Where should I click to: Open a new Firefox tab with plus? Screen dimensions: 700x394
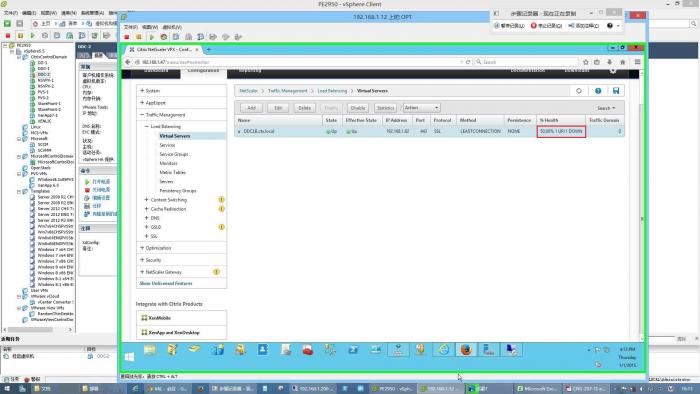point(208,50)
